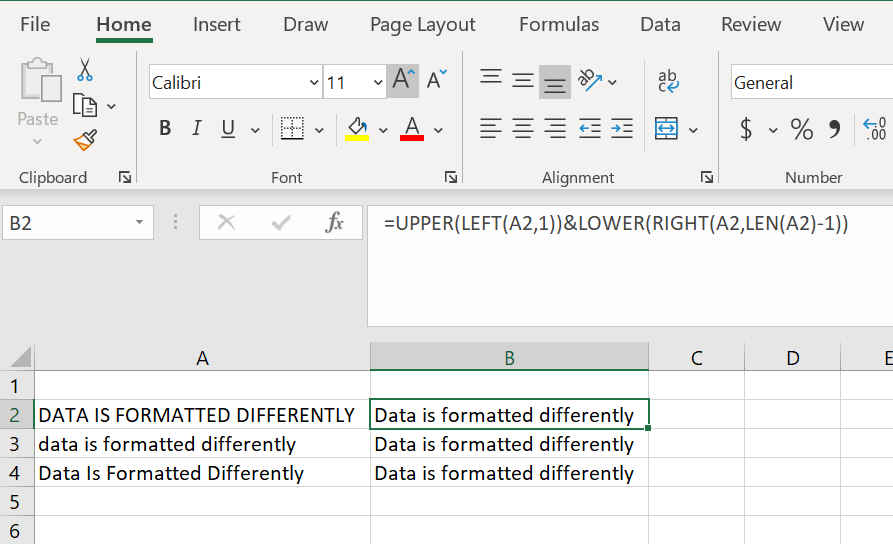This screenshot has height=544, width=893.
Task: Apply the yellow Fill Color swatch
Action: click(x=357, y=129)
